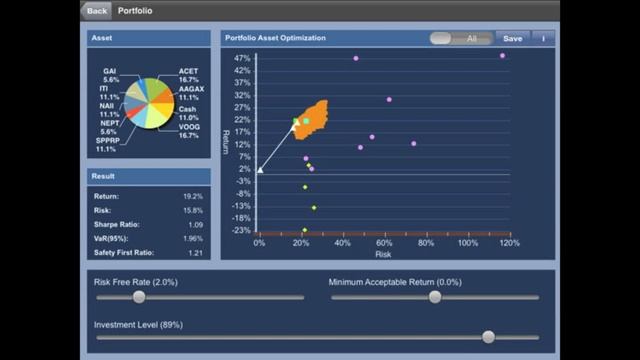Select the NEPT 5.6% pie label

109,127
